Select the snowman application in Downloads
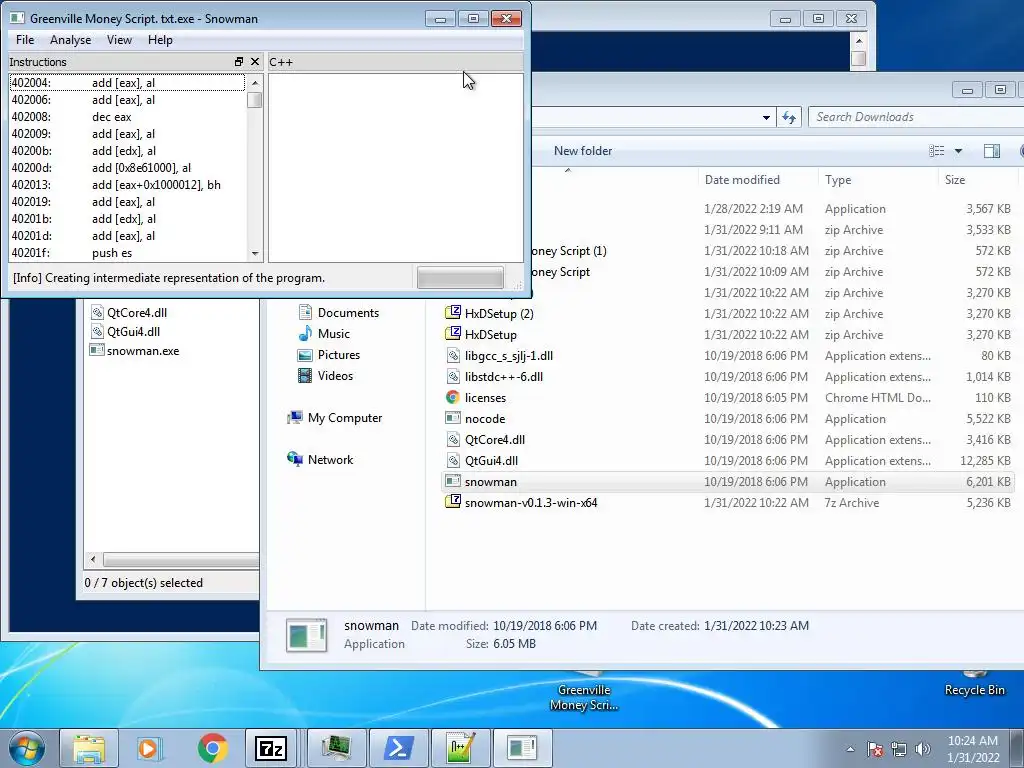 pyautogui.click(x=727, y=481)
